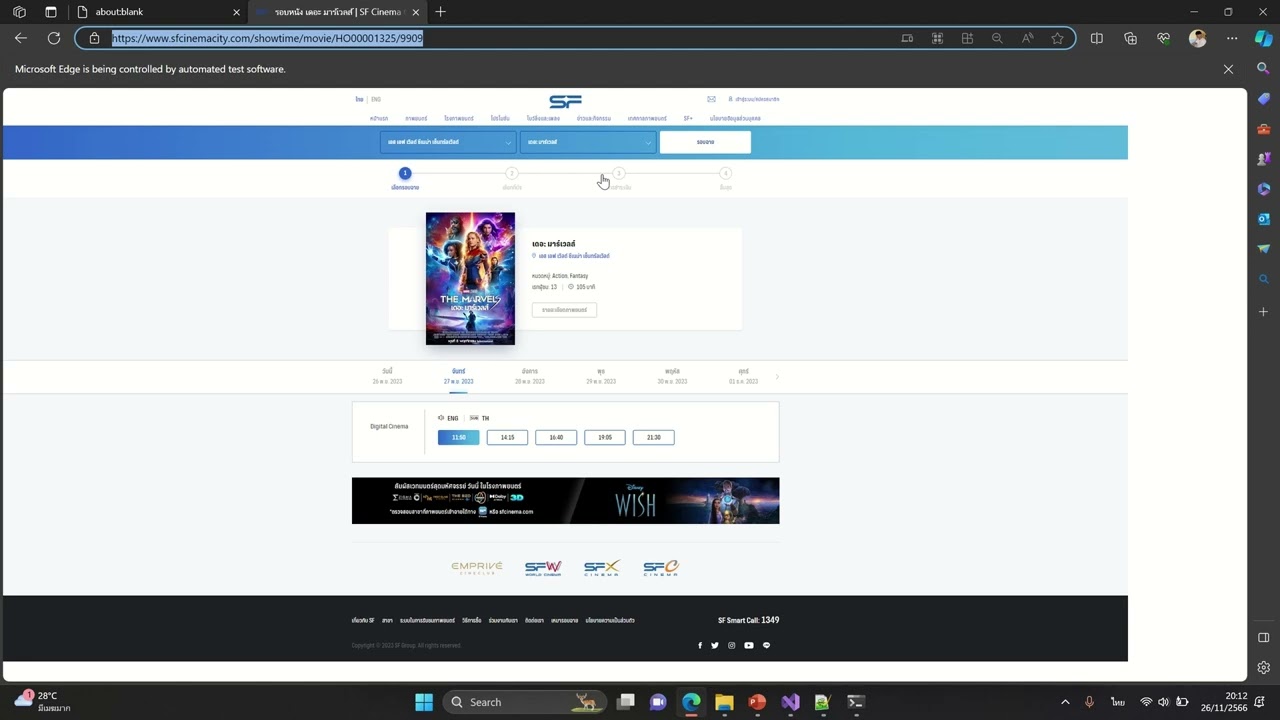The height and width of the screenshot is (720, 1280).
Task: Open the first footer link about SF
Action: (363, 620)
